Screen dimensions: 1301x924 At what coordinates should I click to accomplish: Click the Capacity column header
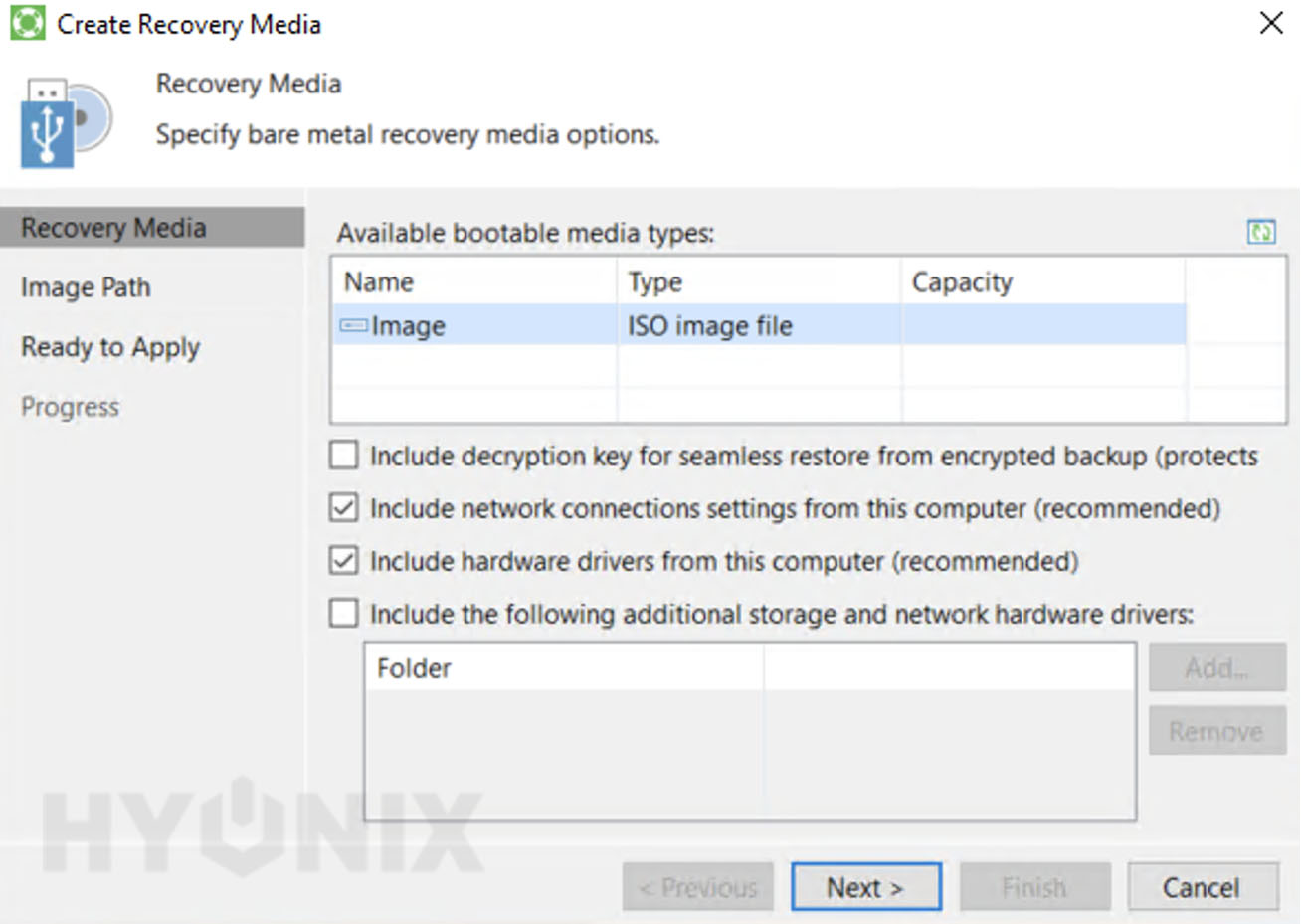pos(962,281)
